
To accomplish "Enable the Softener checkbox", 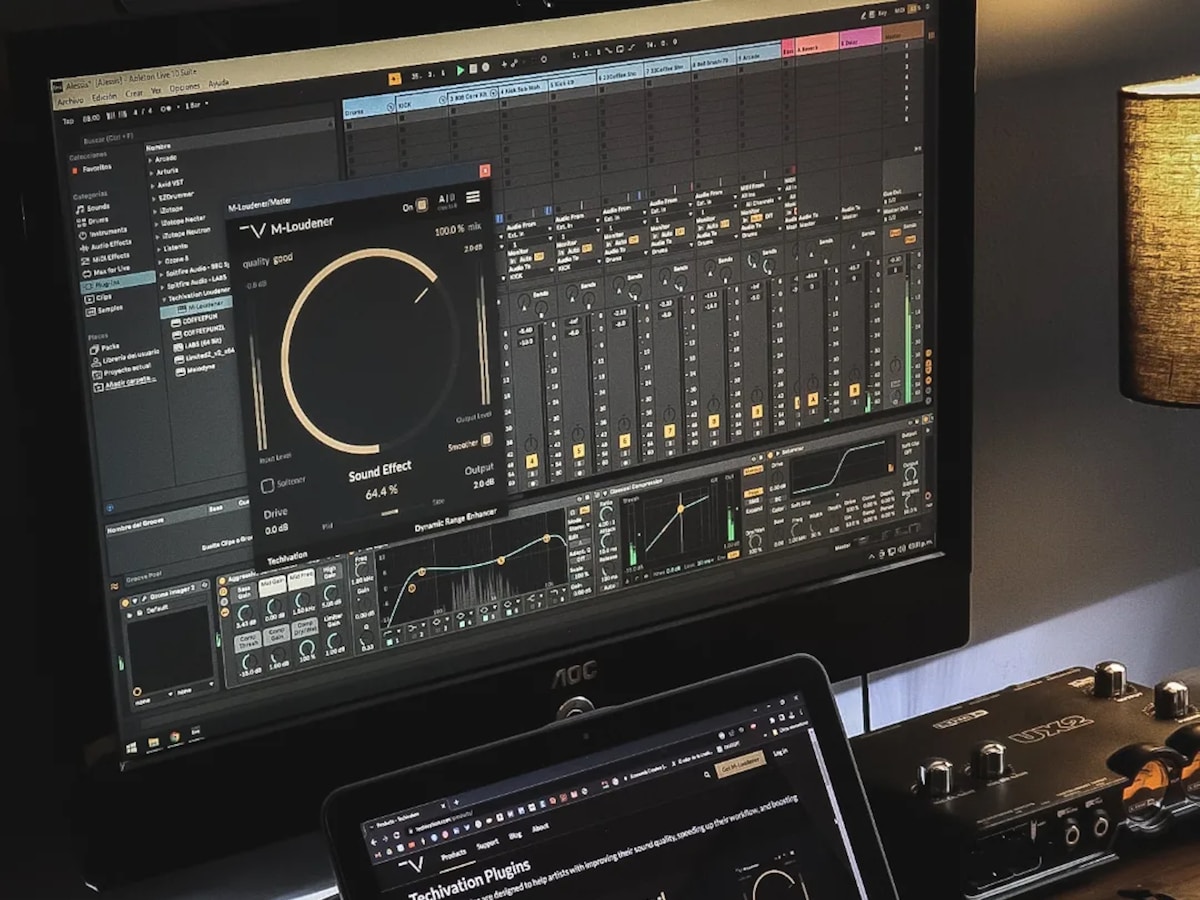I will (268, 485).
